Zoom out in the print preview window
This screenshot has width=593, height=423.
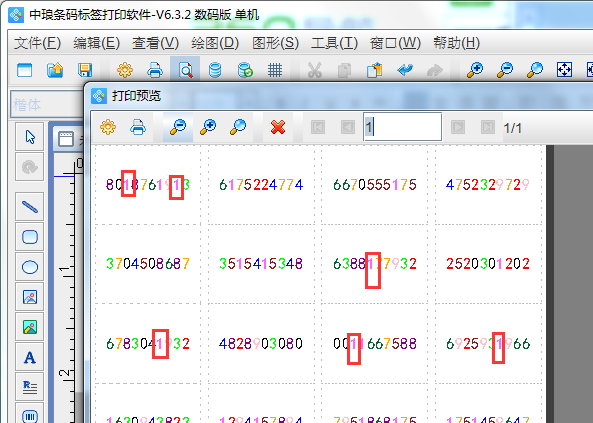tap(178, 127)
